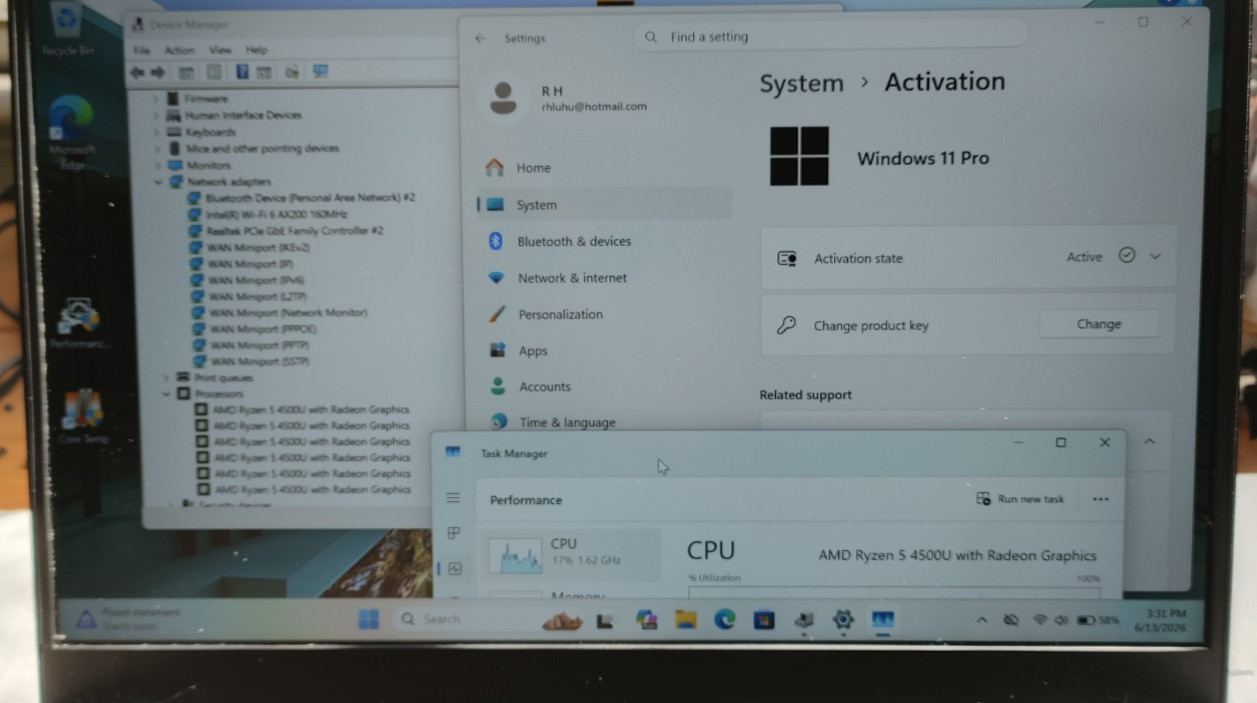This screenshot has width=1257, height=703.
Task: Expand Human Interface Devices in Device Manager
Action: [x=156, y=115]
